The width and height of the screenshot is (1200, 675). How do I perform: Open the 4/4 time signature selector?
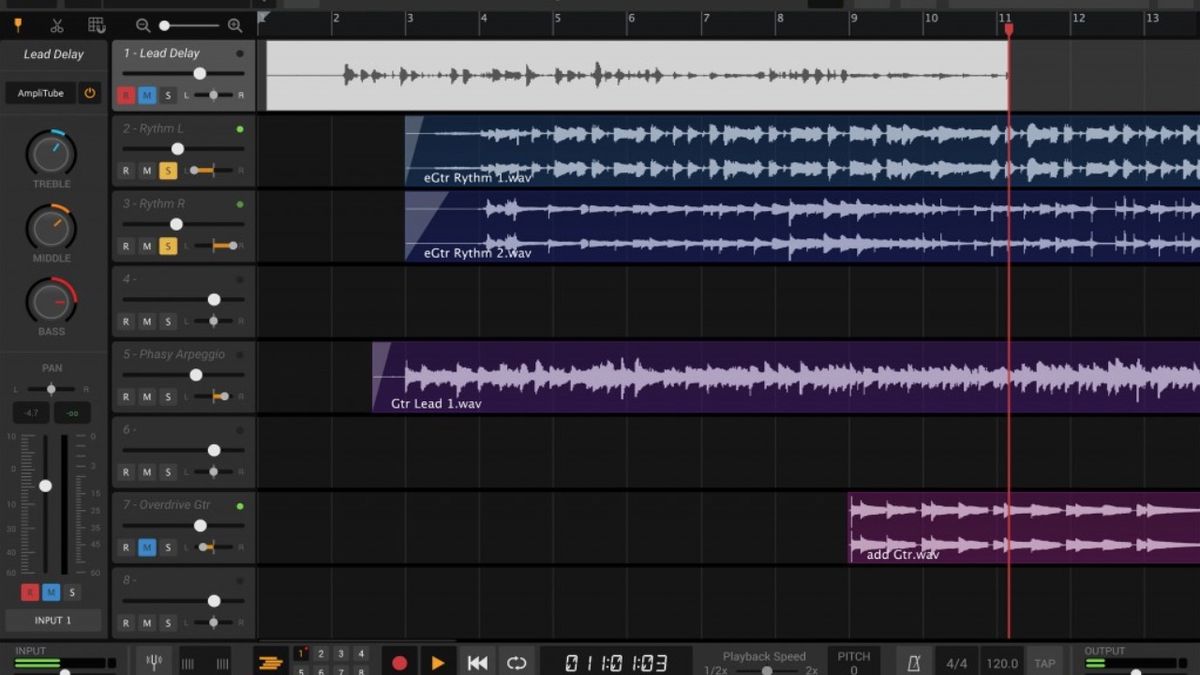(957, 662)
